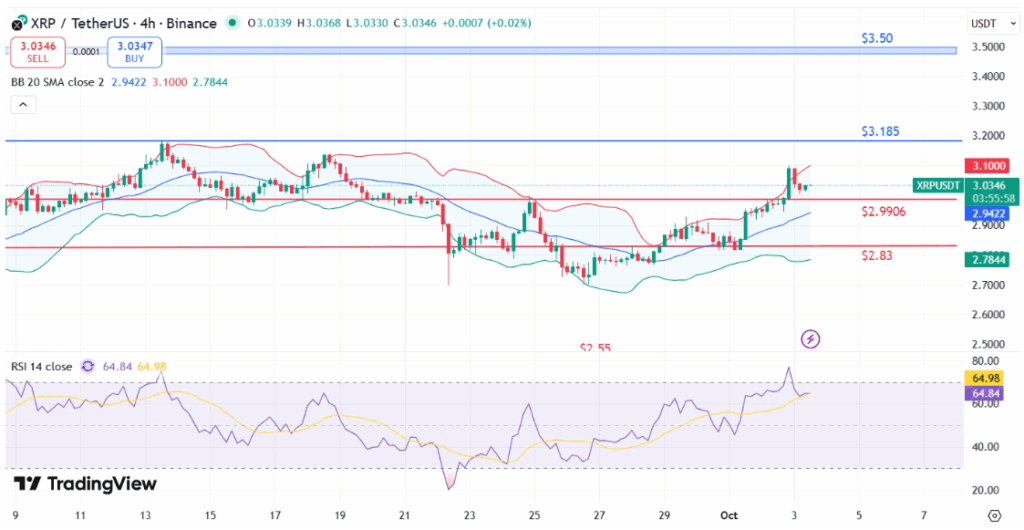Click the TradingView logo

(85, 484)
